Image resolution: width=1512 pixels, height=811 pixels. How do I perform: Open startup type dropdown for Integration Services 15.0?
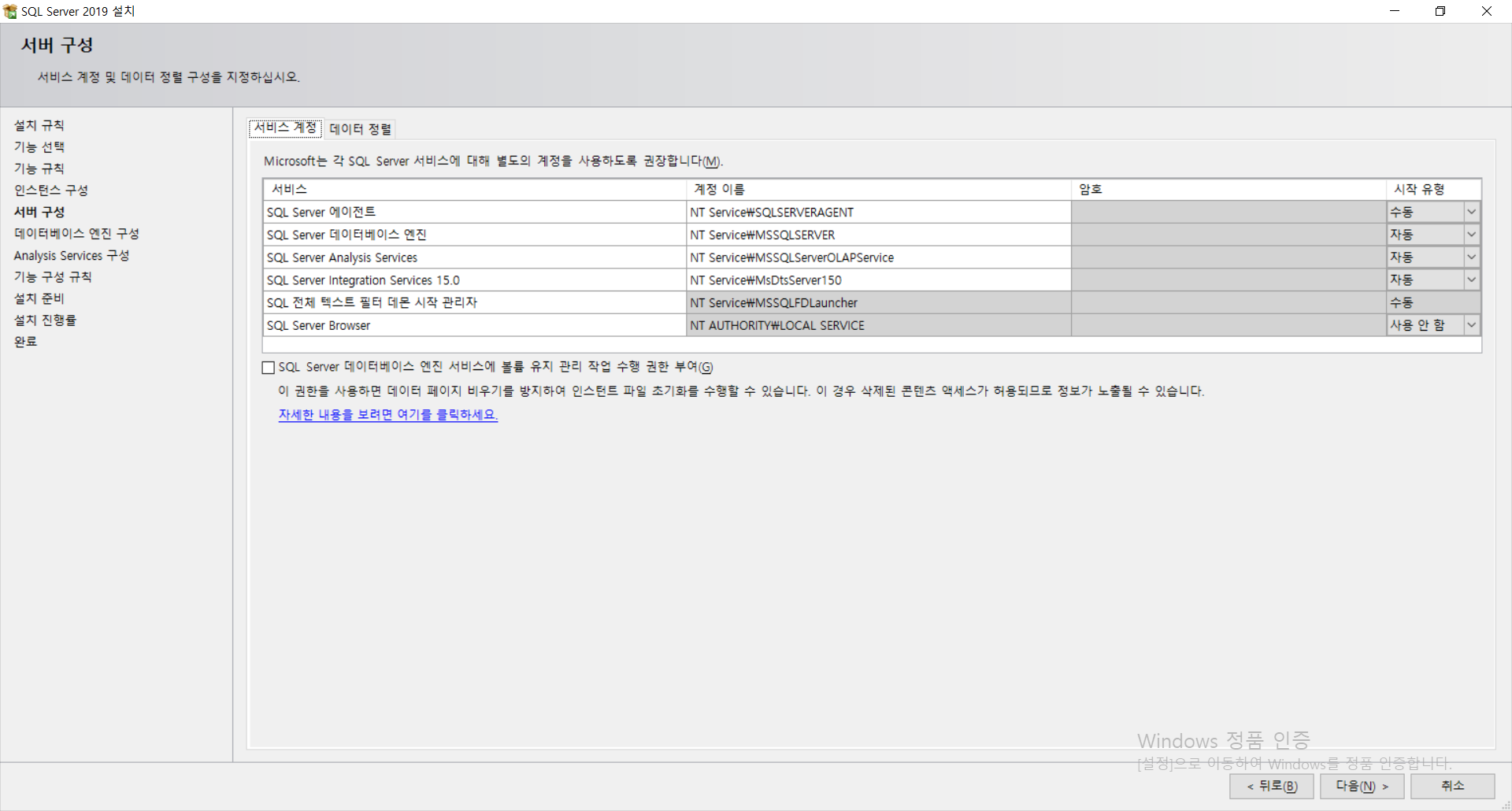click(x=1471, y=280)
